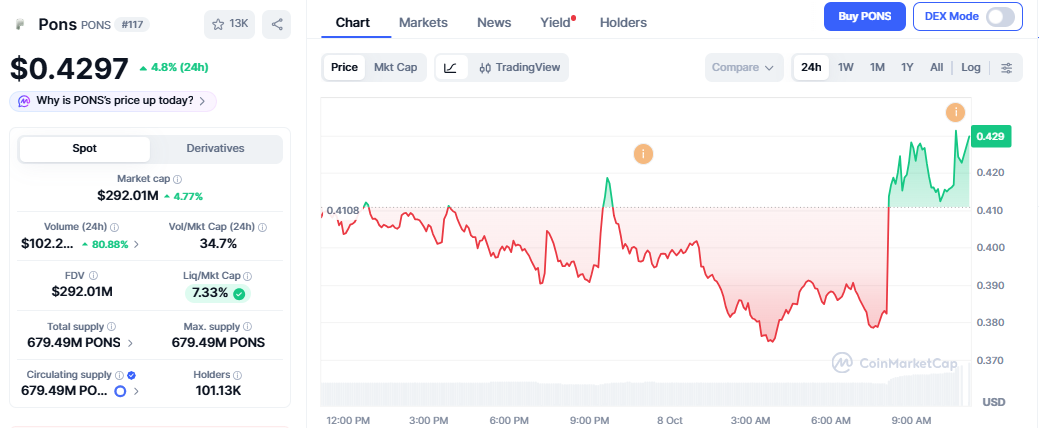
Task: Open the chart settings sliders icon
Action: [1007, 68]
